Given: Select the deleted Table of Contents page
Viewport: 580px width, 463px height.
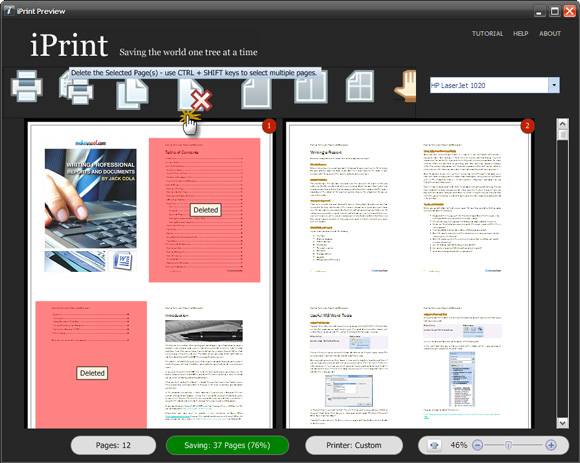Looking at the screenshot, I should 205,210.
